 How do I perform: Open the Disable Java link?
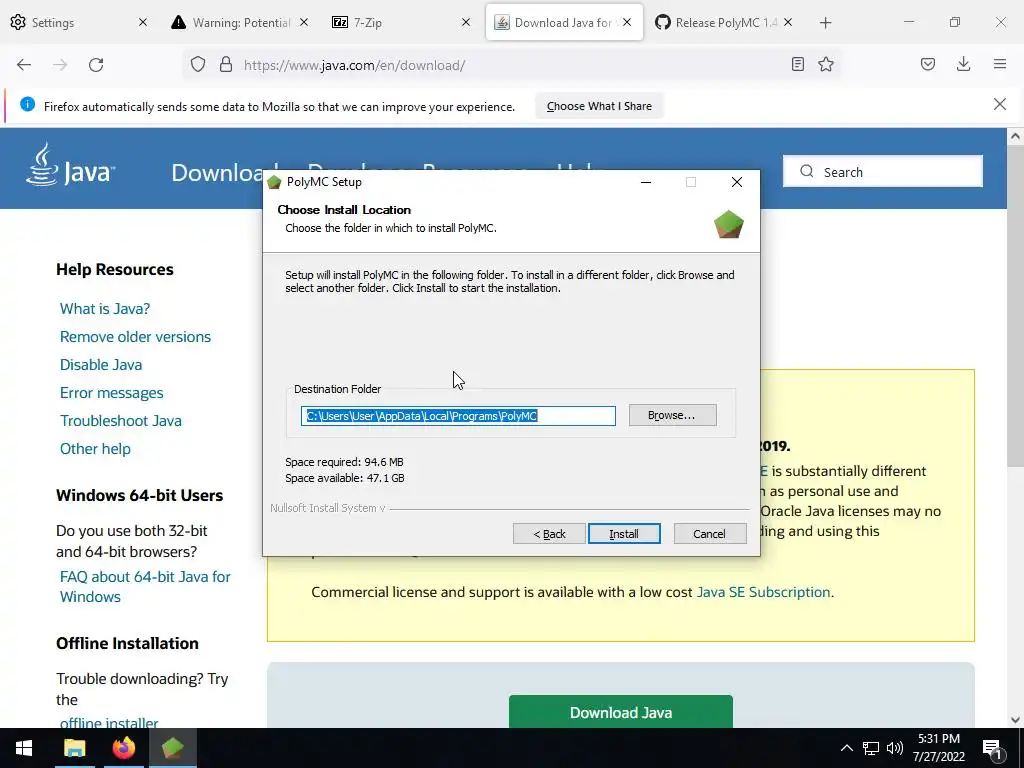[x=101, y=365]
